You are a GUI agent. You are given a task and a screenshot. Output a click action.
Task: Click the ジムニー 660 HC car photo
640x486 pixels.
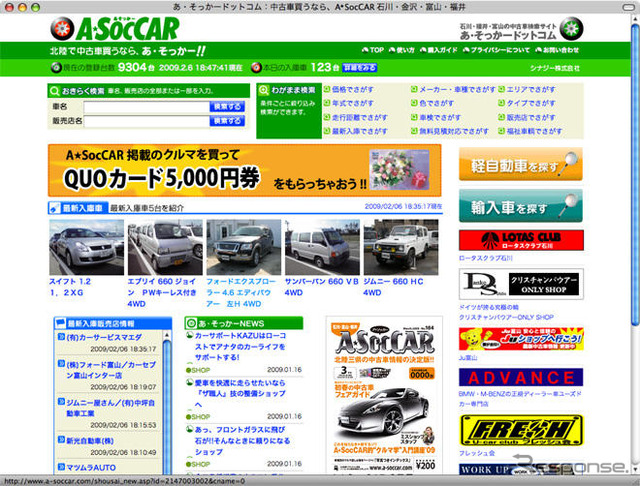pyautogui.click(x=401, y=247)
